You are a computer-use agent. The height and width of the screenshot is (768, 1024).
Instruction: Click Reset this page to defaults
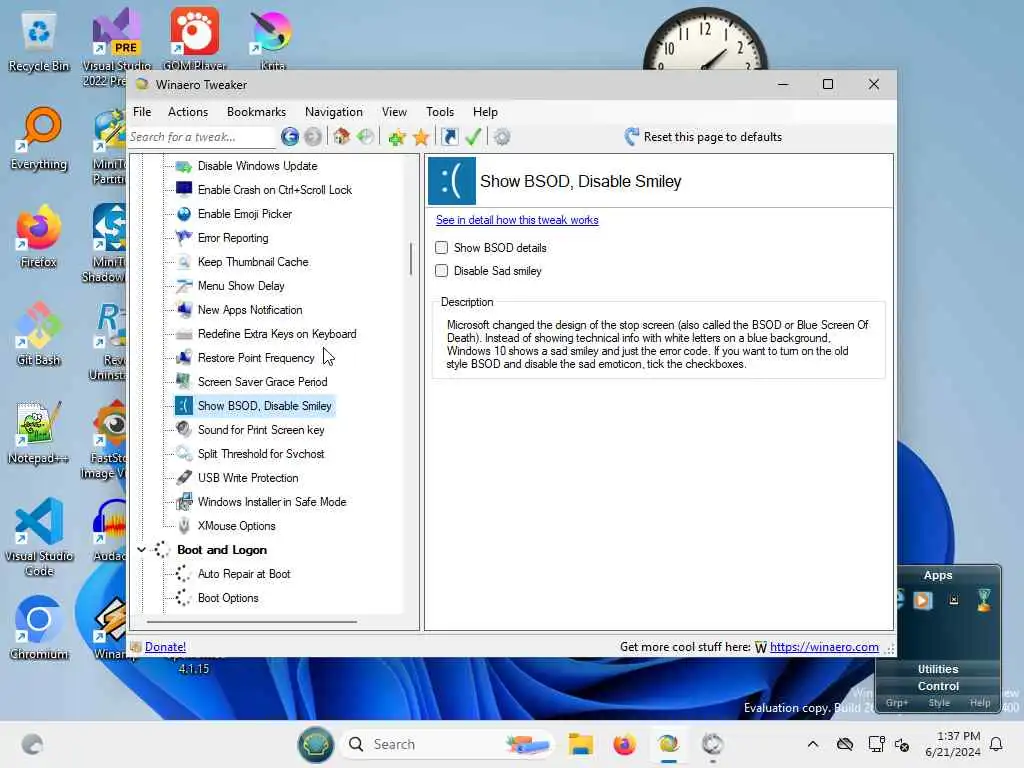coord(704,136)
